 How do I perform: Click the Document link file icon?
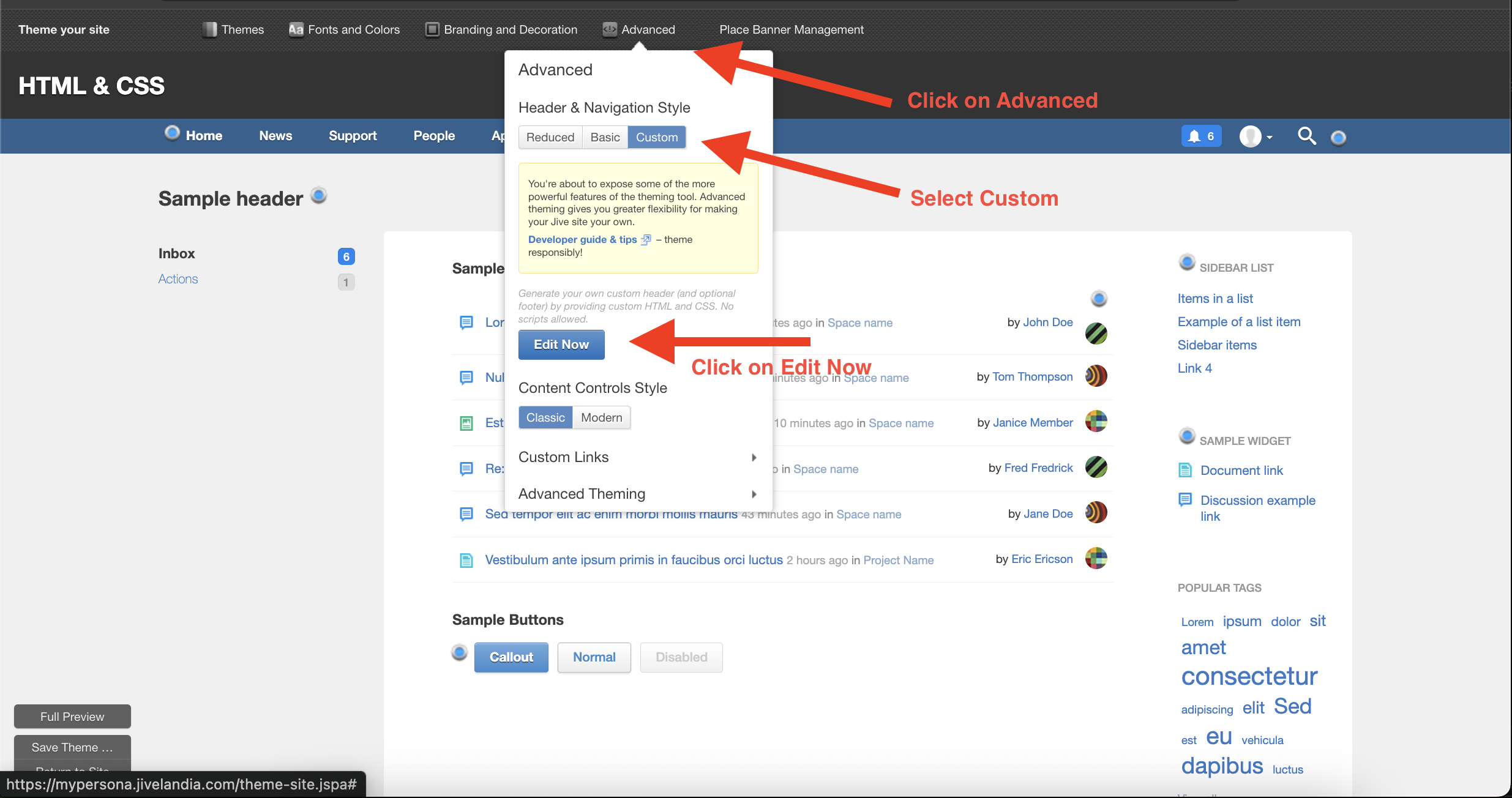coord(1185,470)
